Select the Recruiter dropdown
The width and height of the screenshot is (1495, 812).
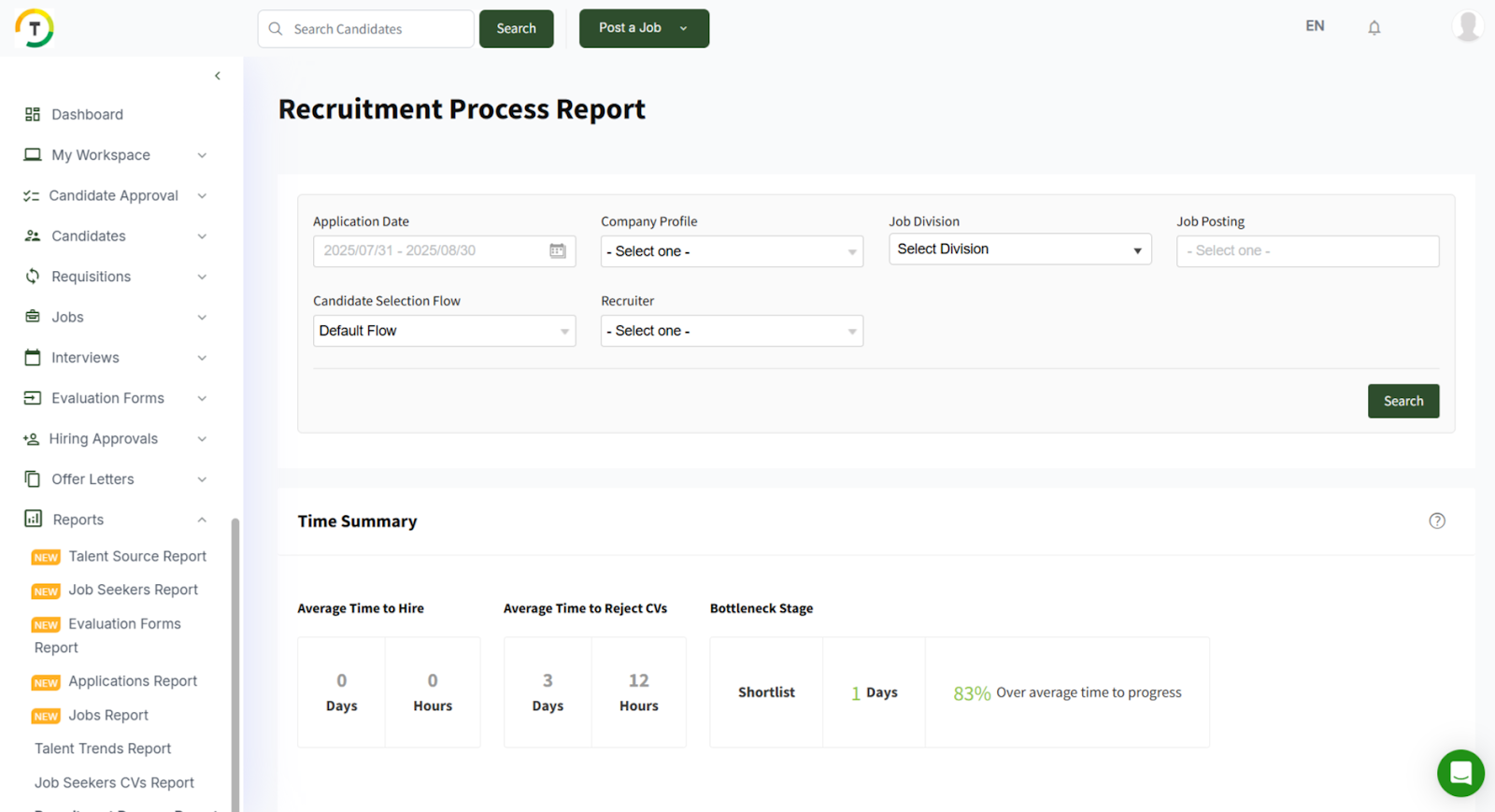click(731, 331)
